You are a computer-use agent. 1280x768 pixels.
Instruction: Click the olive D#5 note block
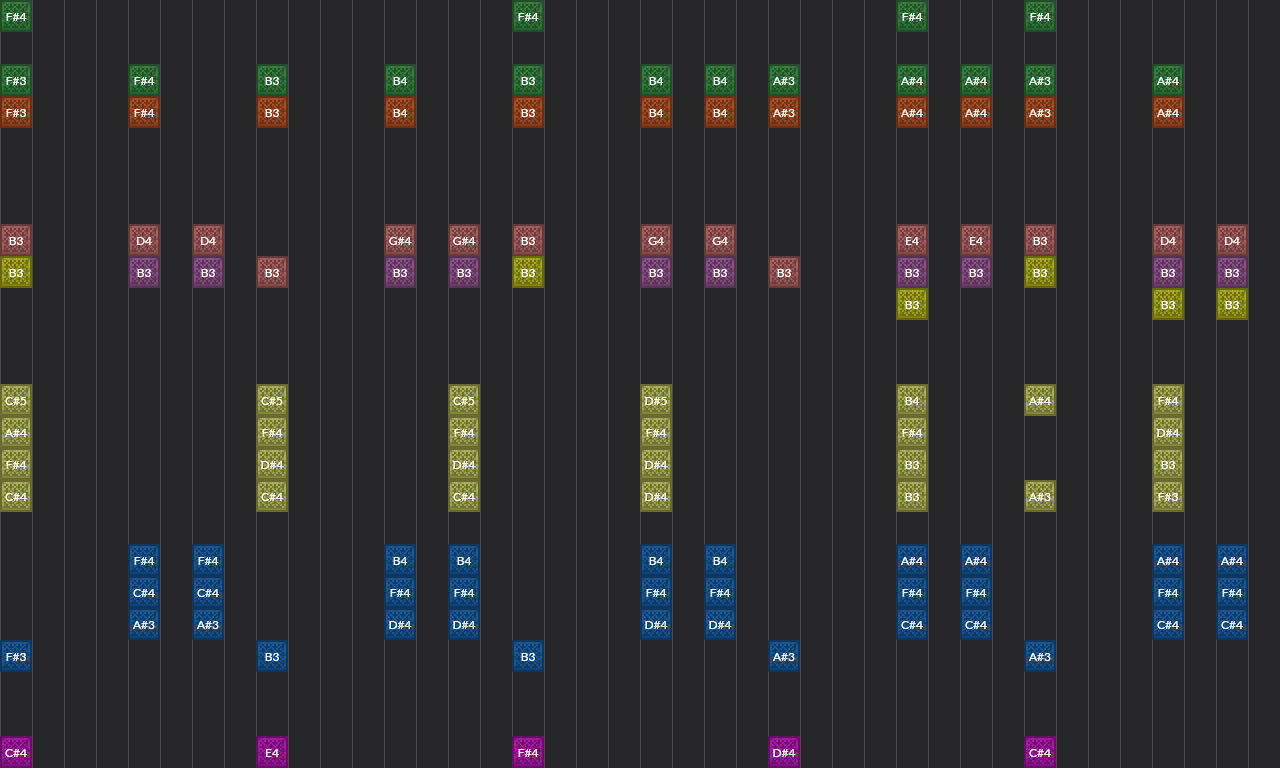[x=656, y=400]
